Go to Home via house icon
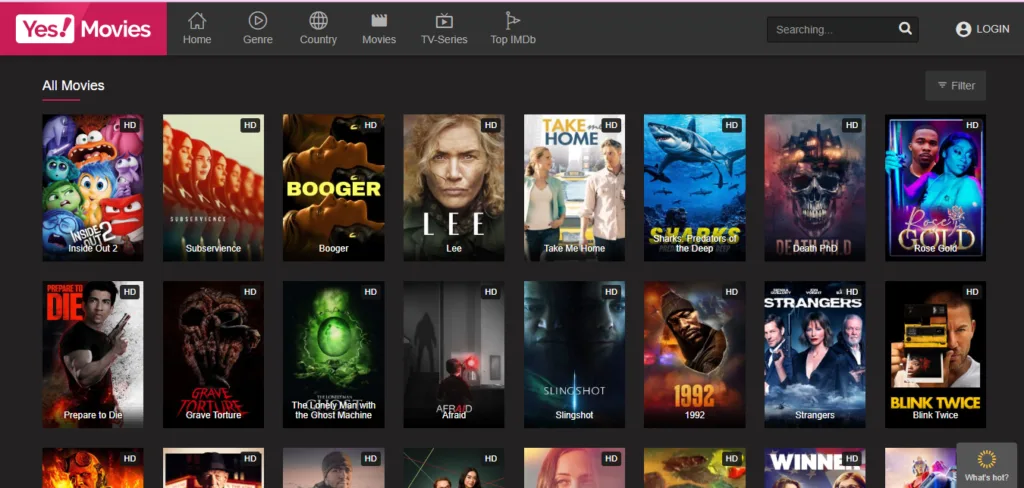 pos(197,21)
